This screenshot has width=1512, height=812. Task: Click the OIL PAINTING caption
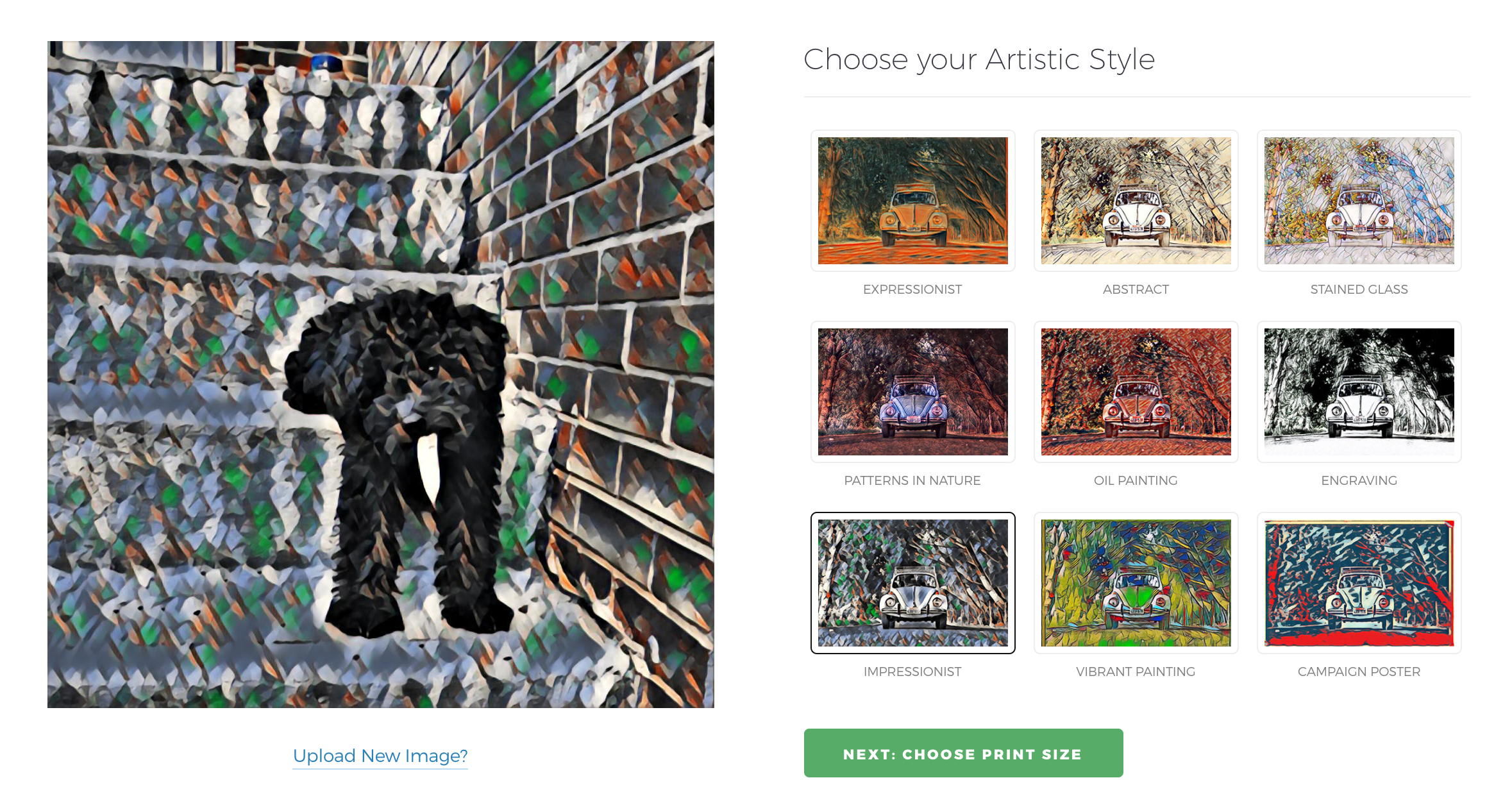pos(1136,480)
